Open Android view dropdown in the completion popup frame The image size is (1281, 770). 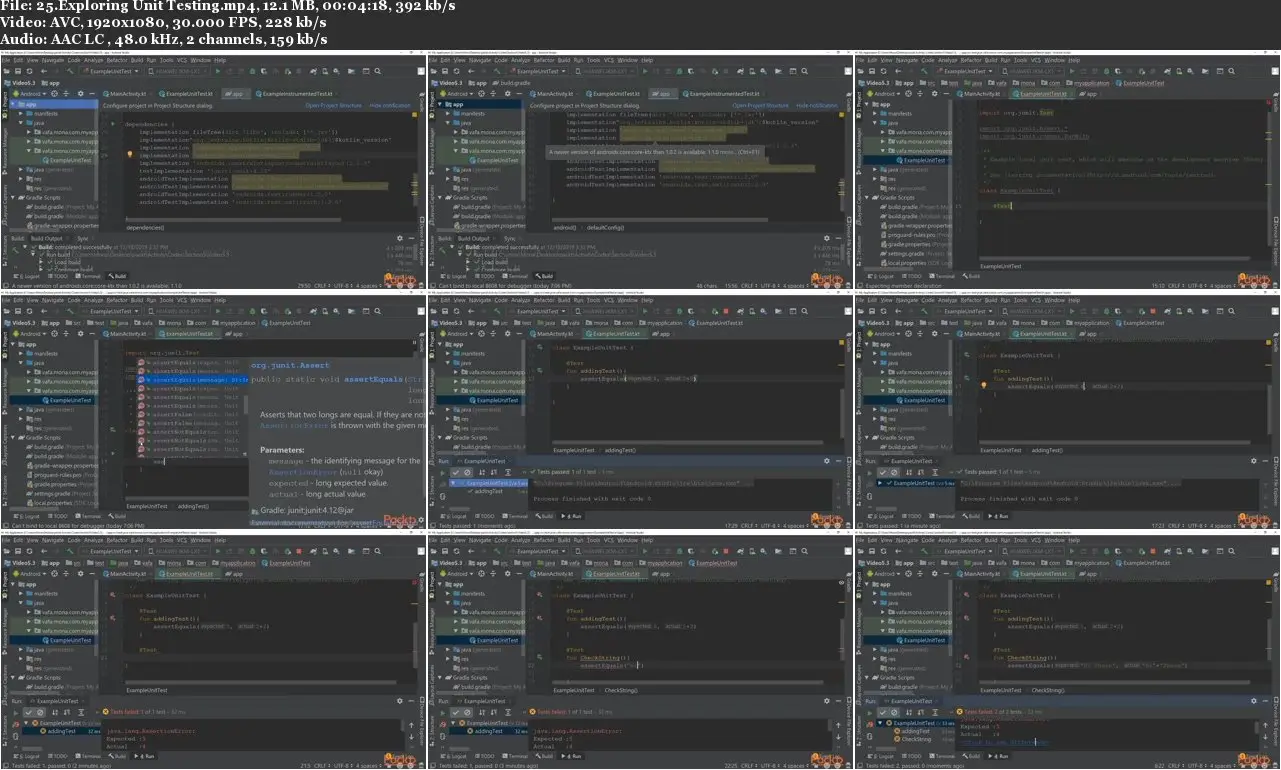coord(28,334)
